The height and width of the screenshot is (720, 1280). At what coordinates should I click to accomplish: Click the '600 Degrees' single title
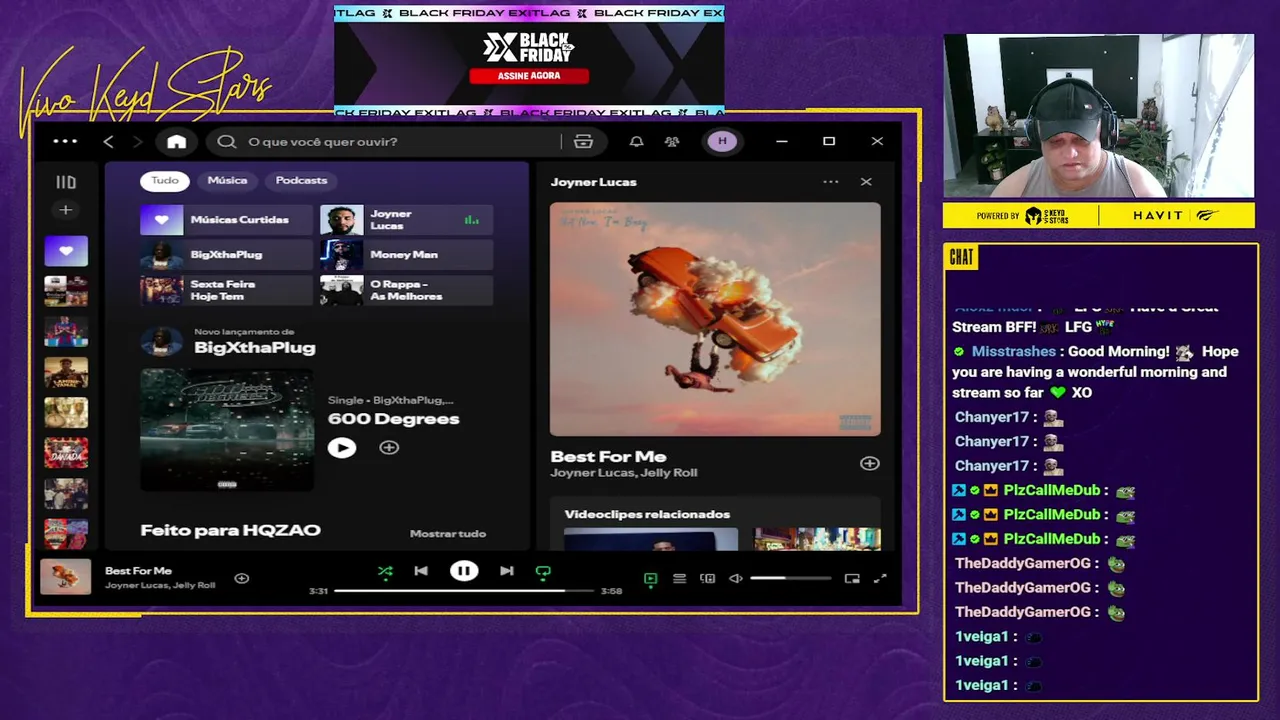pyautogui.click(x=393, y=419)
